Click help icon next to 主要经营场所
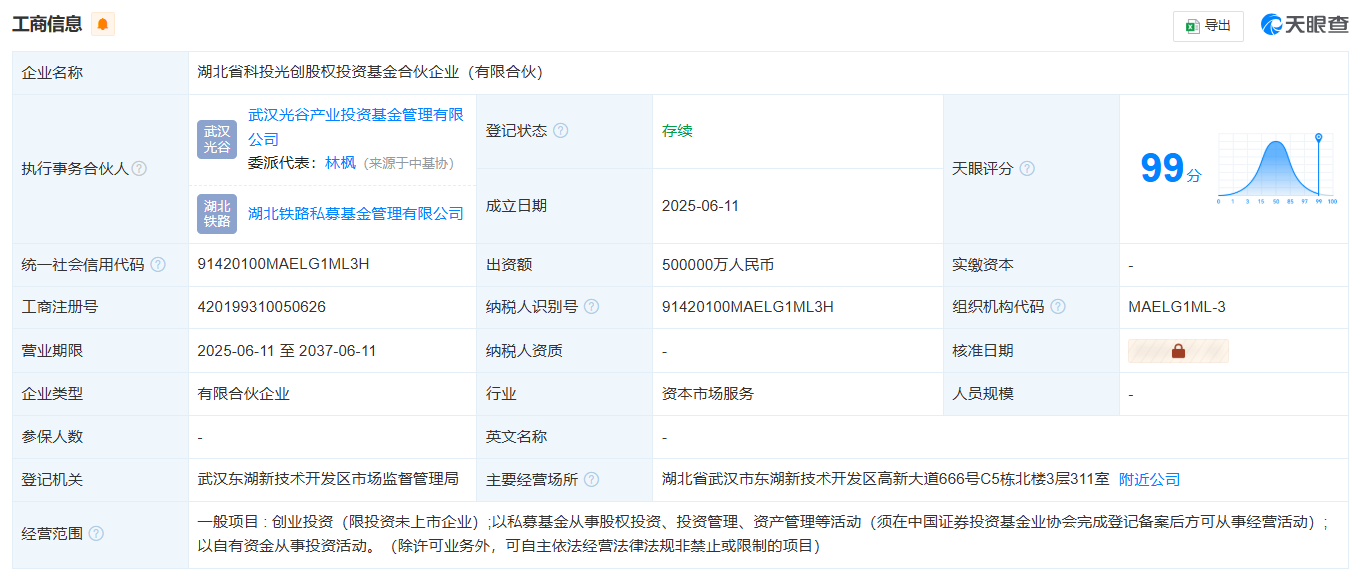 click(x=592, y=480)
